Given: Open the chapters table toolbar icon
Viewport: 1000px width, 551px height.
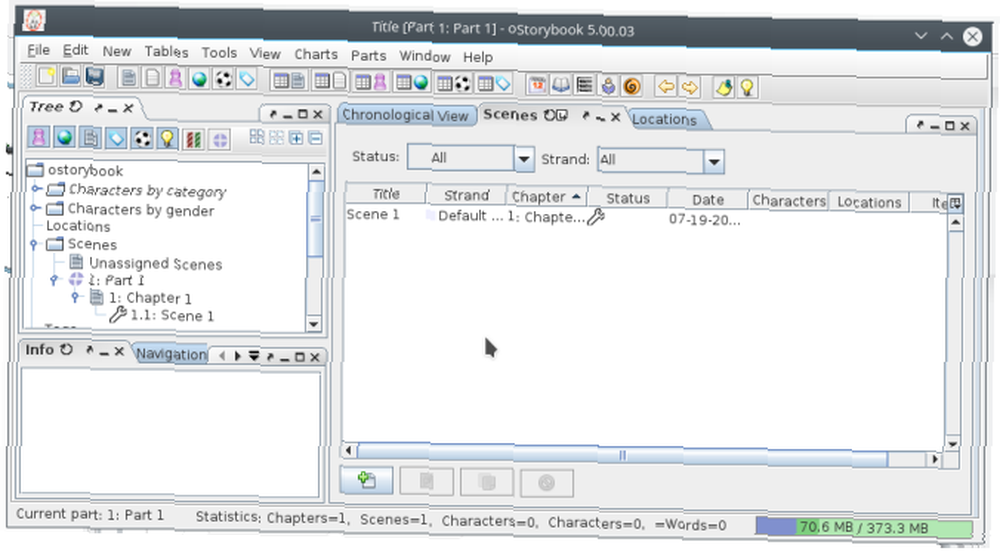Looking at the screenshot, I should tap(331, 81).
